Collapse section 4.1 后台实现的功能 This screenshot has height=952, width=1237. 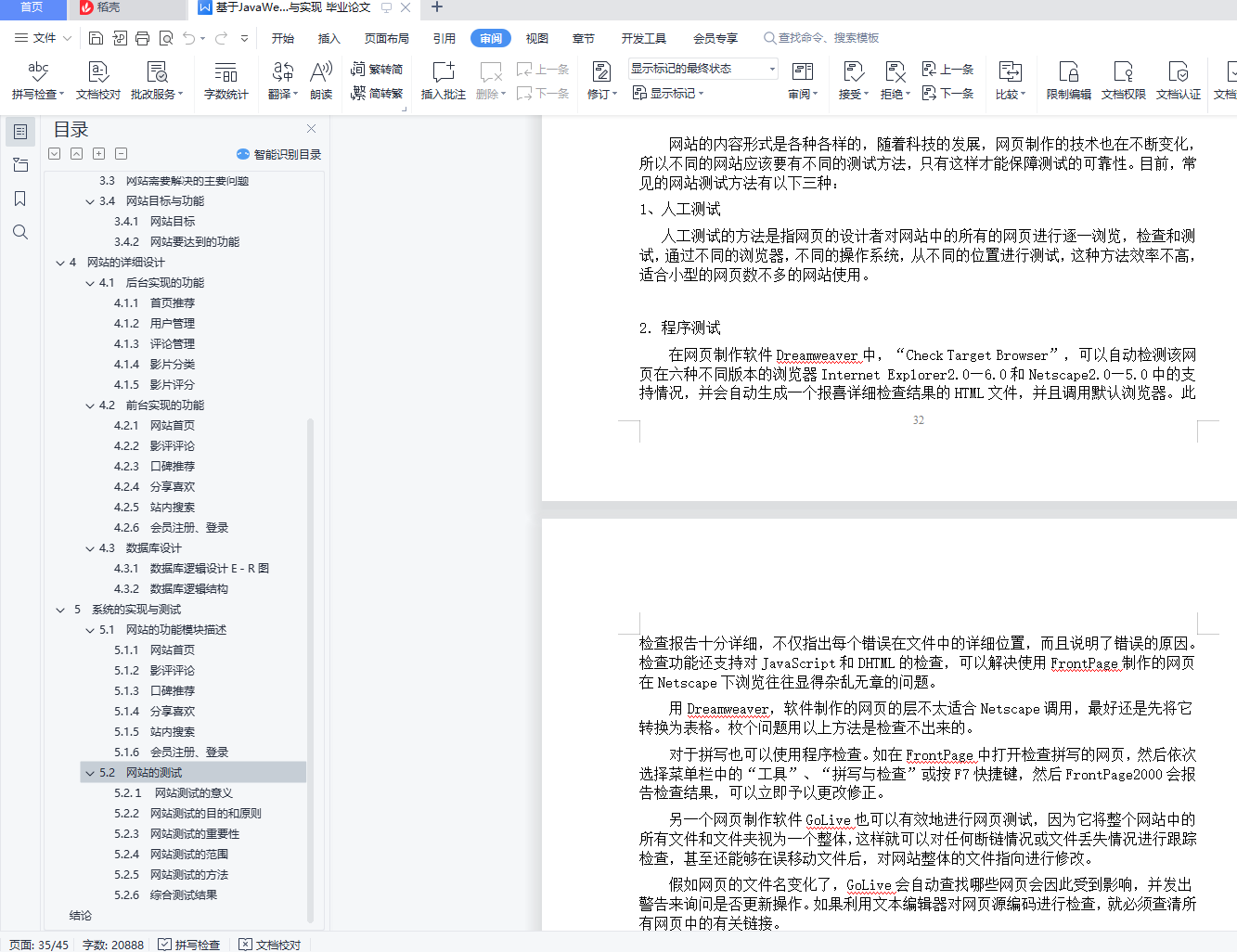coord(90,283)
